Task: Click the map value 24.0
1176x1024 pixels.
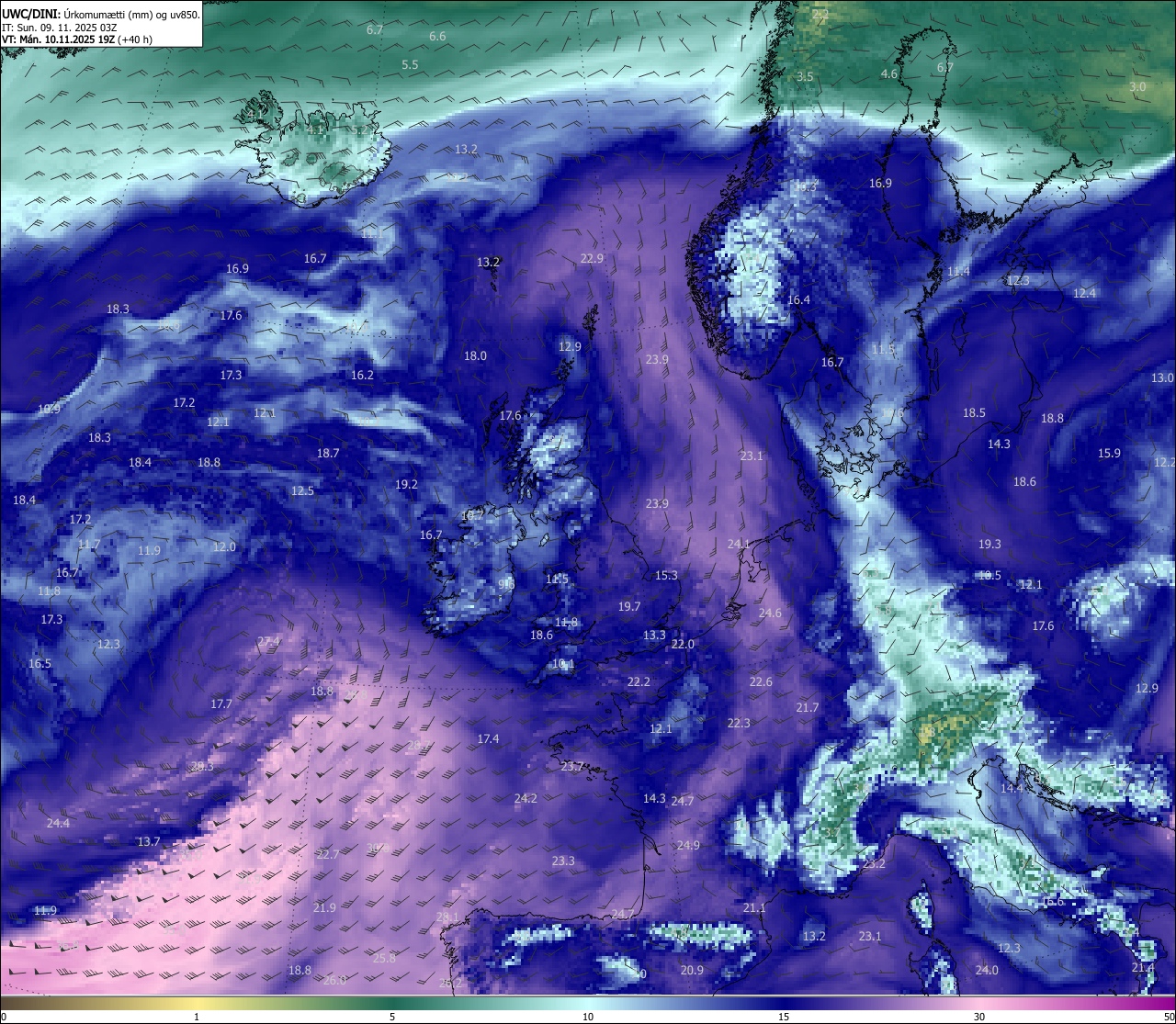Action: 987,970
